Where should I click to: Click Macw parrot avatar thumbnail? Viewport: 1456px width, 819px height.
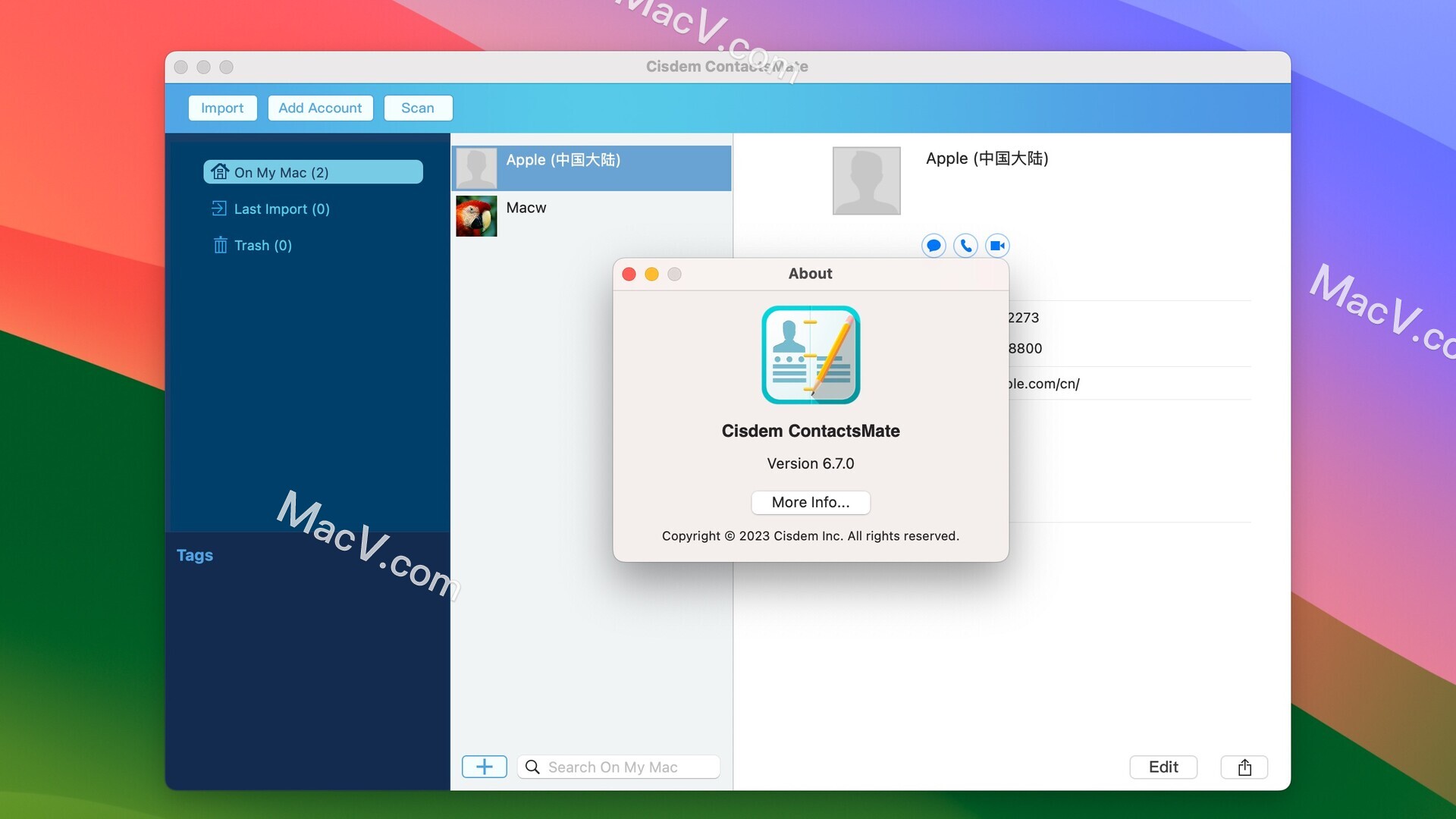[476, 216]
